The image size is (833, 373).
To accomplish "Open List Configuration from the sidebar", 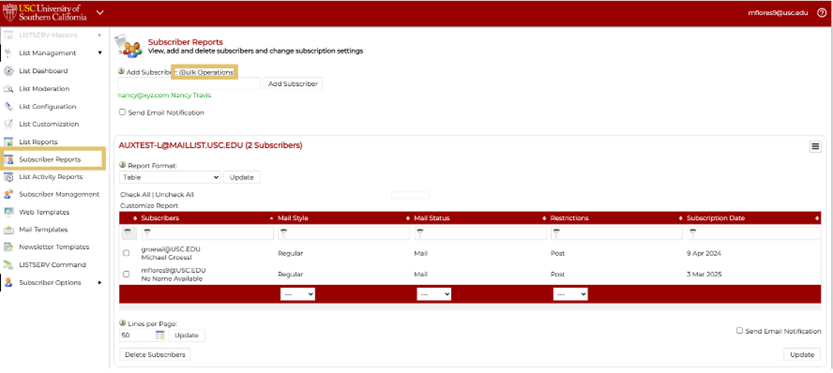I will click(x=47, y=106).
